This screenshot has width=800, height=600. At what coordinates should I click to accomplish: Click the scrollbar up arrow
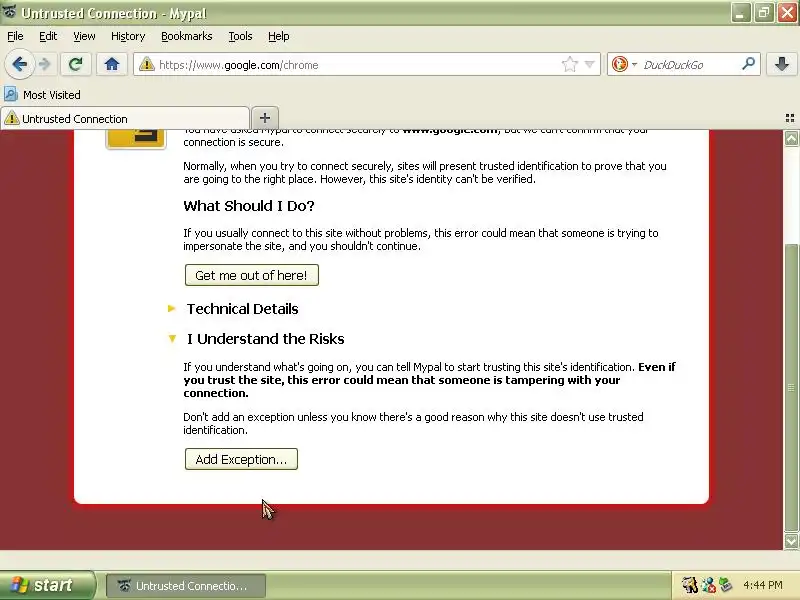tap(791, 138)
